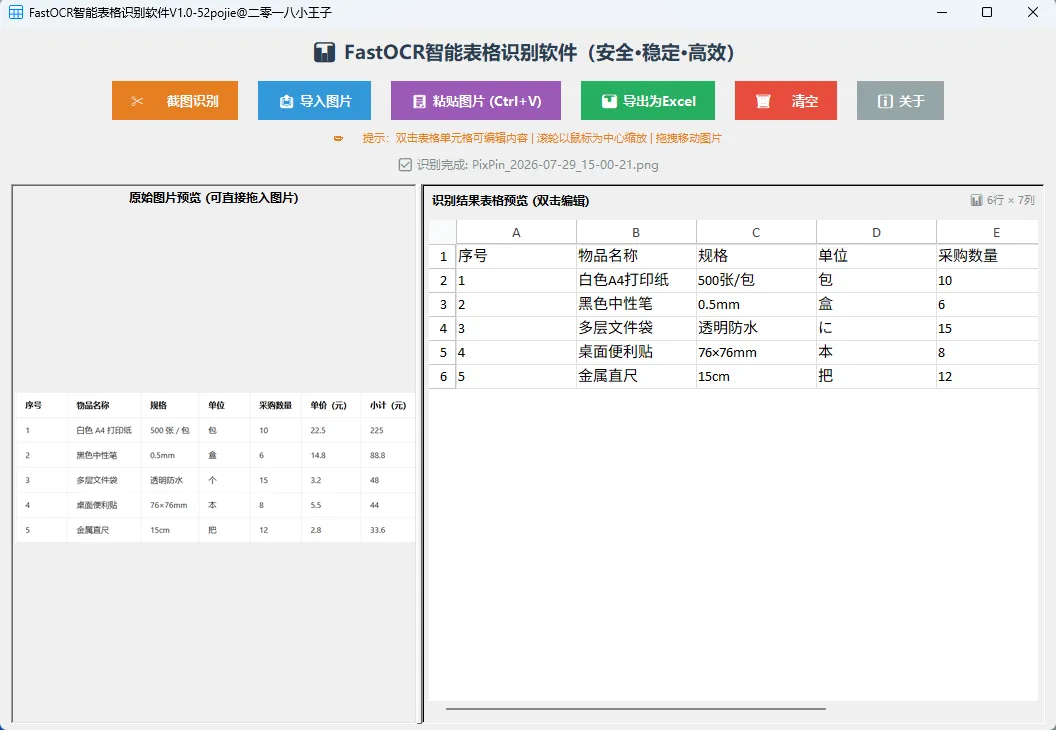
Task: Click the info icon beside 关于
Action: click(x=885, y=101)
